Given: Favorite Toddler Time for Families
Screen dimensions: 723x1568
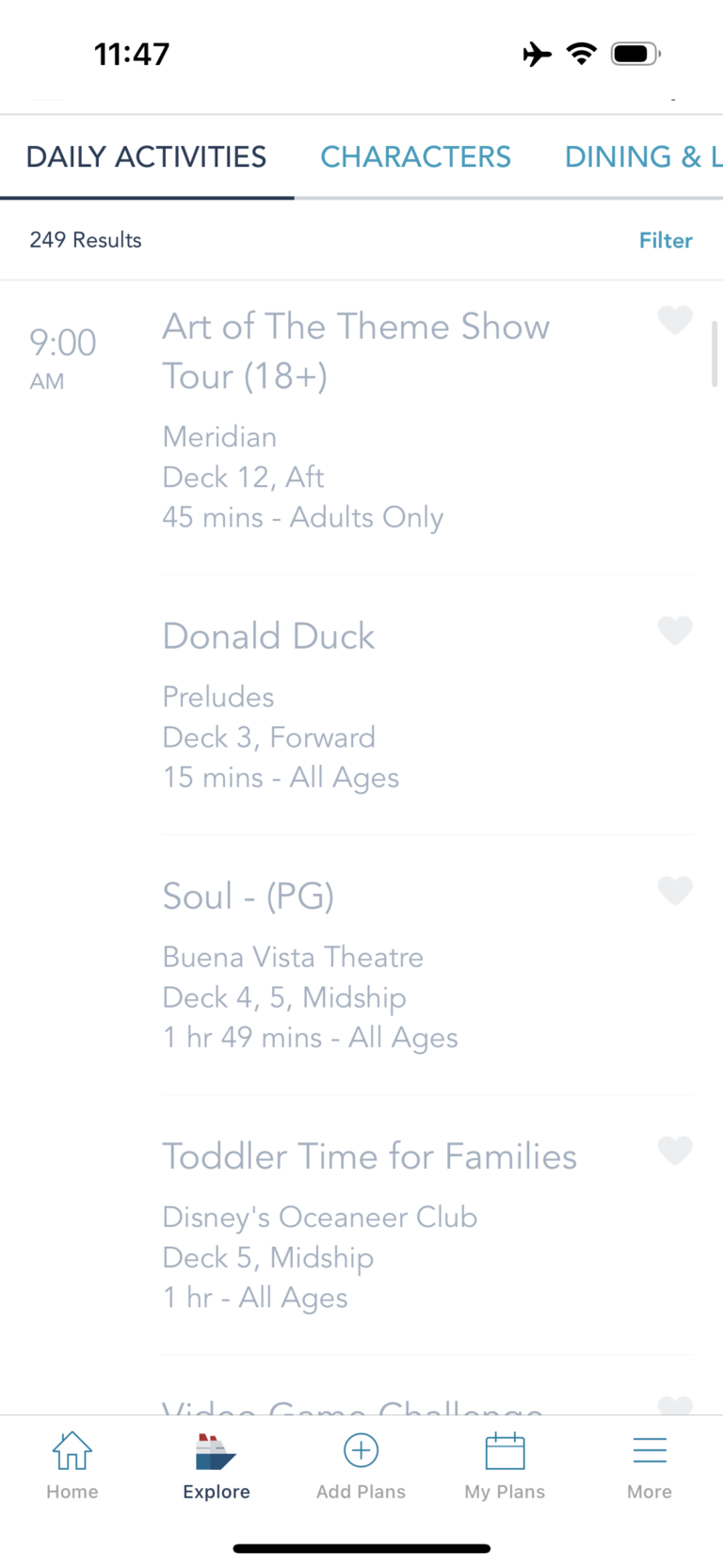Looking at the screenshot, I should pos(674,1150).
